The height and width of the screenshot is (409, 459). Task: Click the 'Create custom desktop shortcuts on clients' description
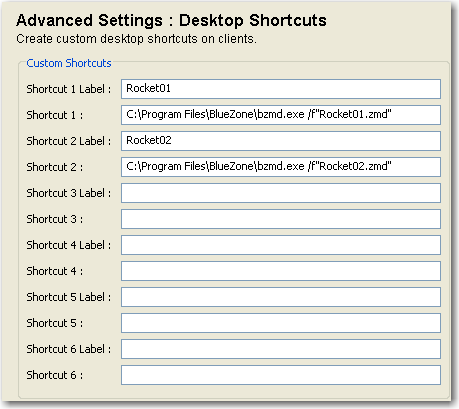tap(136, 39)
